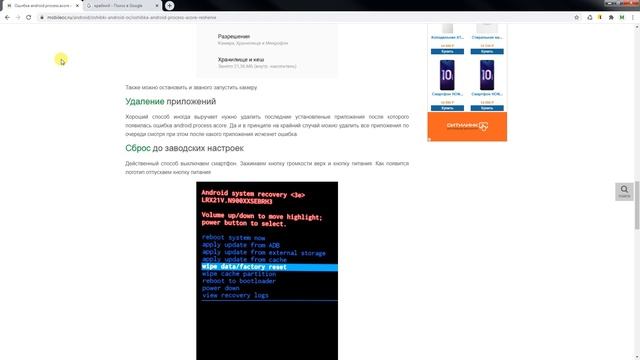Go back to the previous page
The width and height of the screenshot is (640, 360).
pos(7,18)
